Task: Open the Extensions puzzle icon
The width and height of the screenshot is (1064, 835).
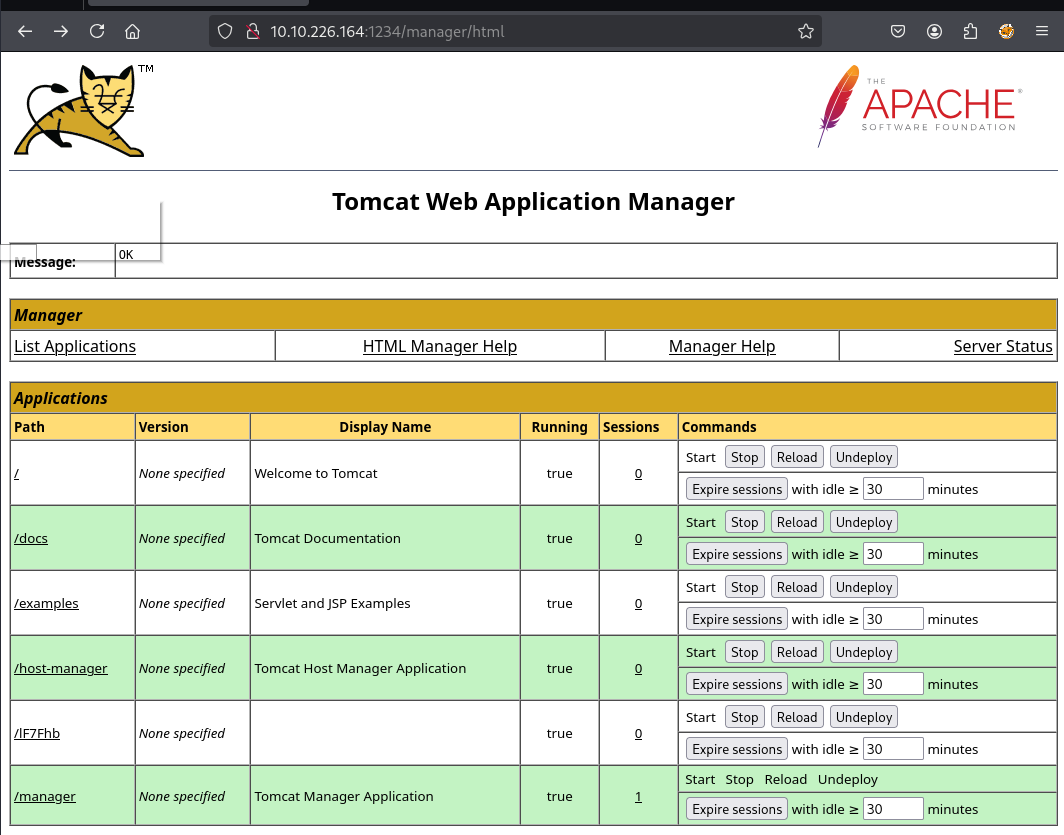Action: click(x=970, y=31)
